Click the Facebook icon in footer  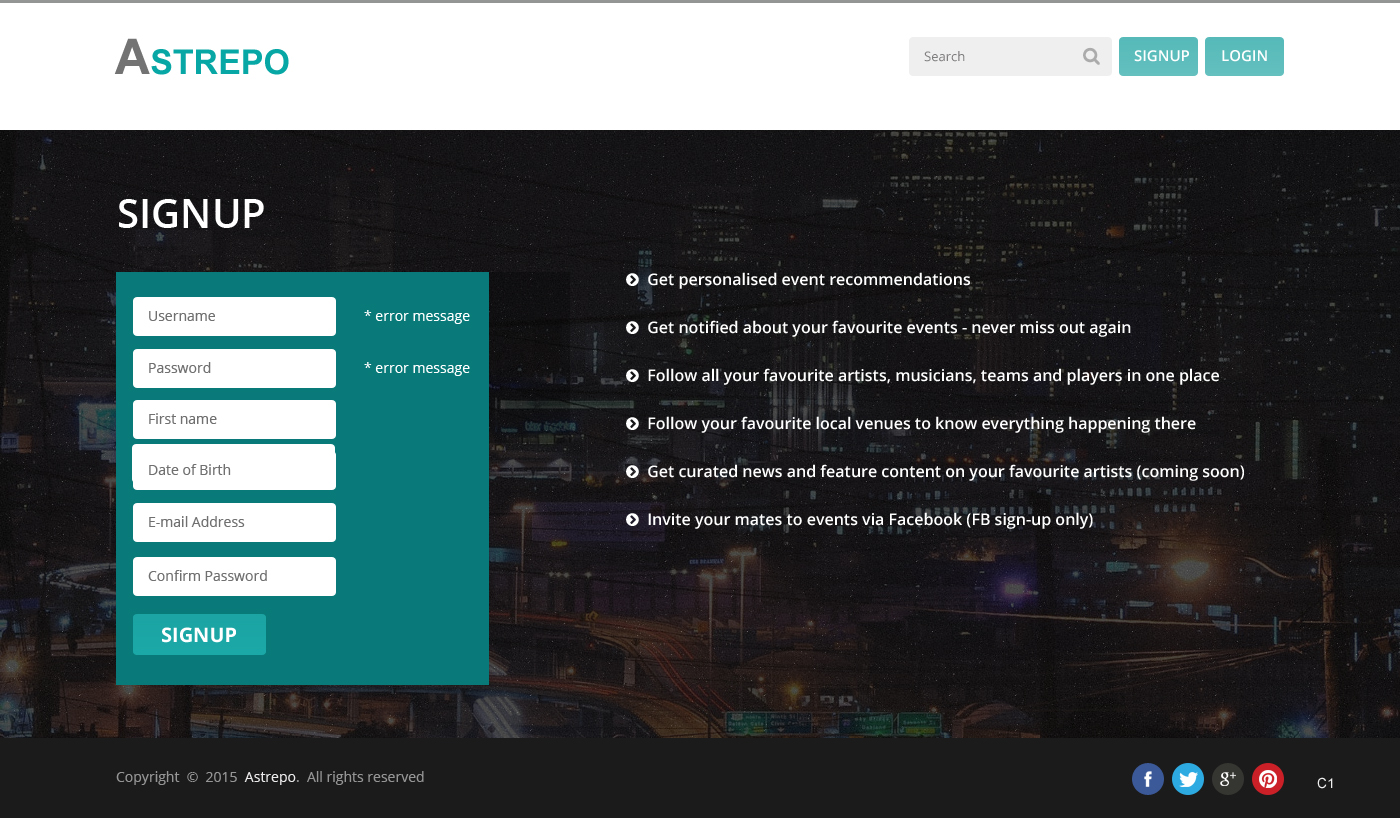click(1147, 779)
